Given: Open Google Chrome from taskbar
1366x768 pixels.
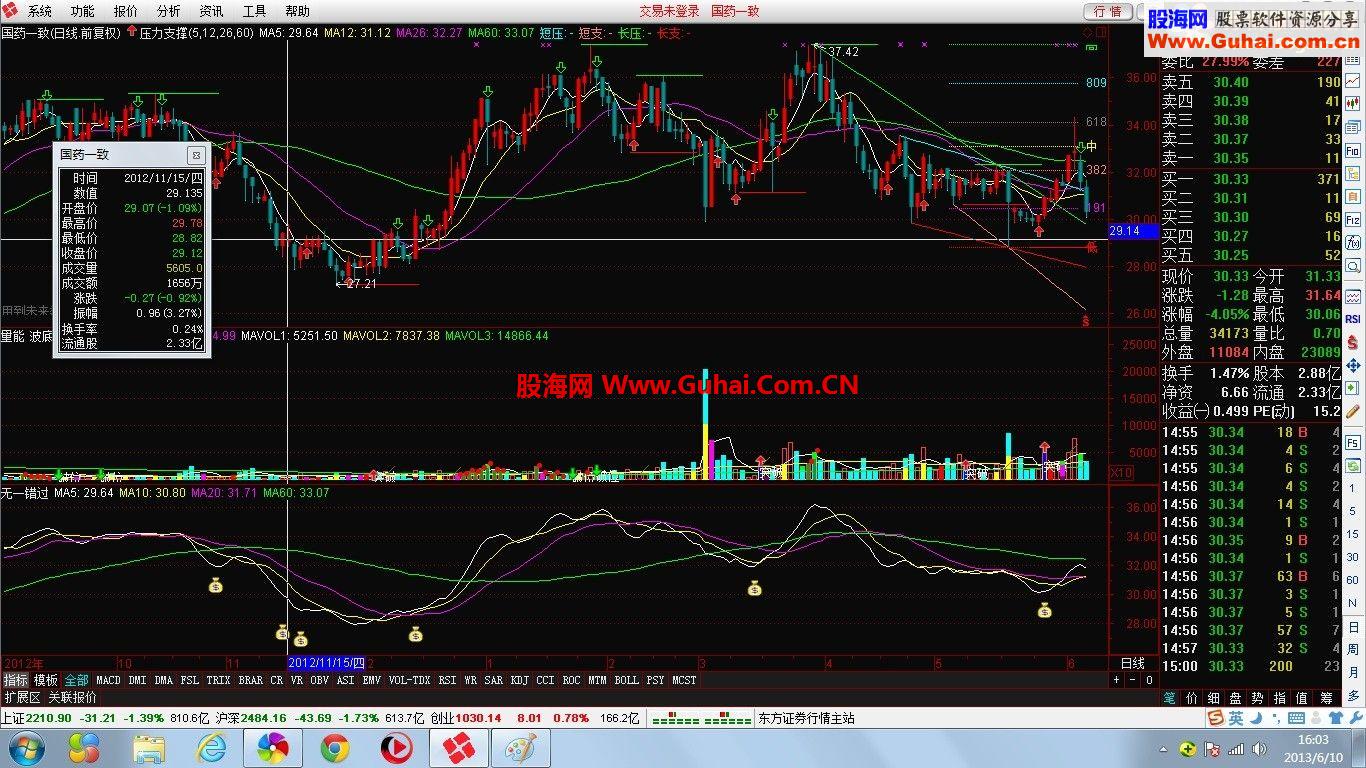Looking at the screenshot, I should click(x=335, y=747).
